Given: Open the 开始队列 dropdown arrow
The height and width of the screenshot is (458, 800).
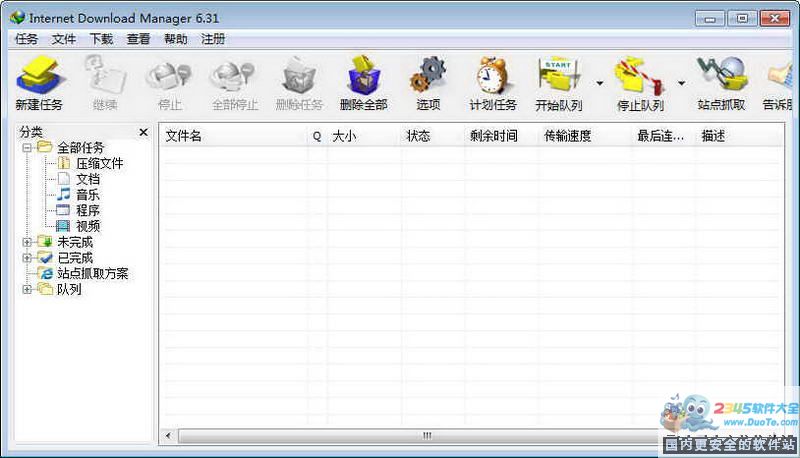Looking at the screenshot, I should [x=600, y=84].
